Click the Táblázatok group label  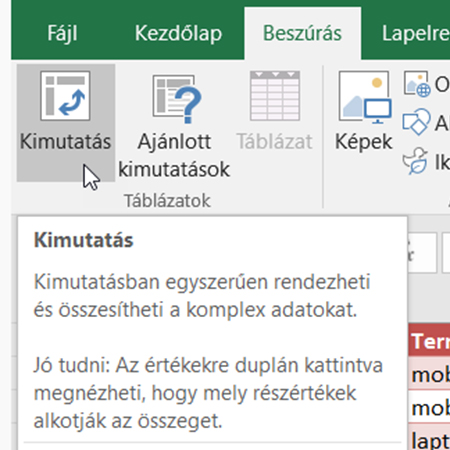pos(167,201)
